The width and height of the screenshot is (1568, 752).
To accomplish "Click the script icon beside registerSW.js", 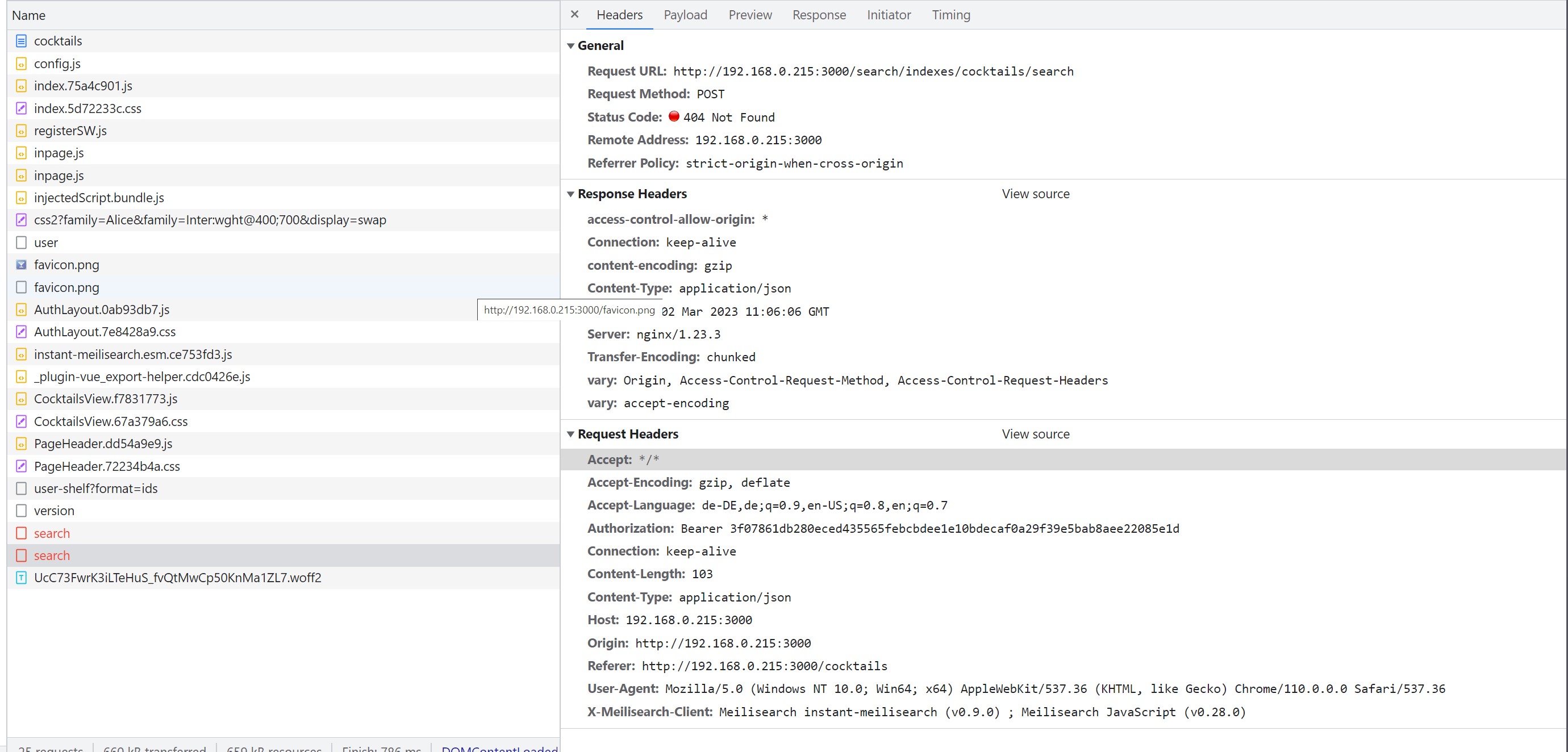I will pos(22,130).
